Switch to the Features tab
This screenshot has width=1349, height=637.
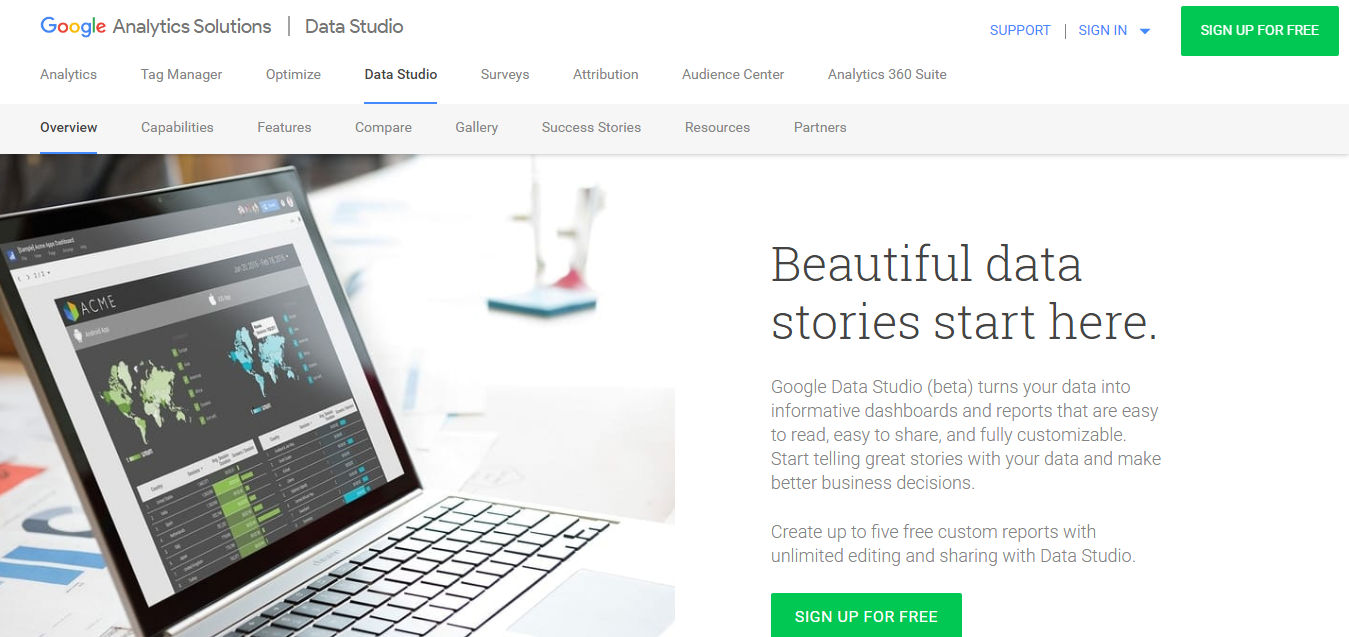(284, 127)
